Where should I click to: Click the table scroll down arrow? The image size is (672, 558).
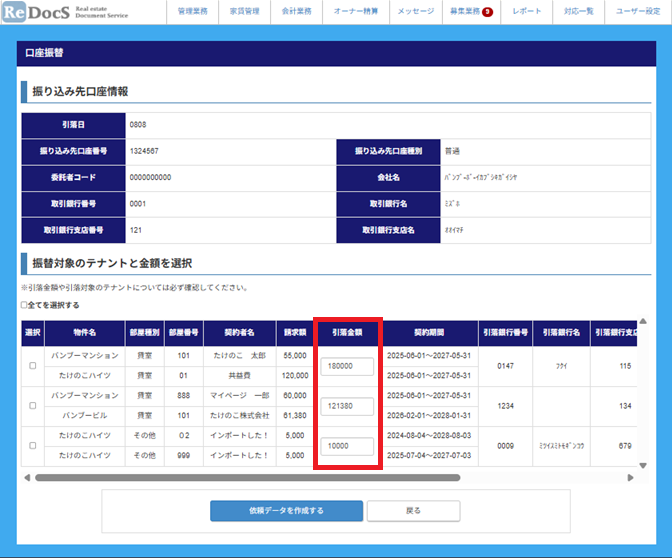(643, 465)
